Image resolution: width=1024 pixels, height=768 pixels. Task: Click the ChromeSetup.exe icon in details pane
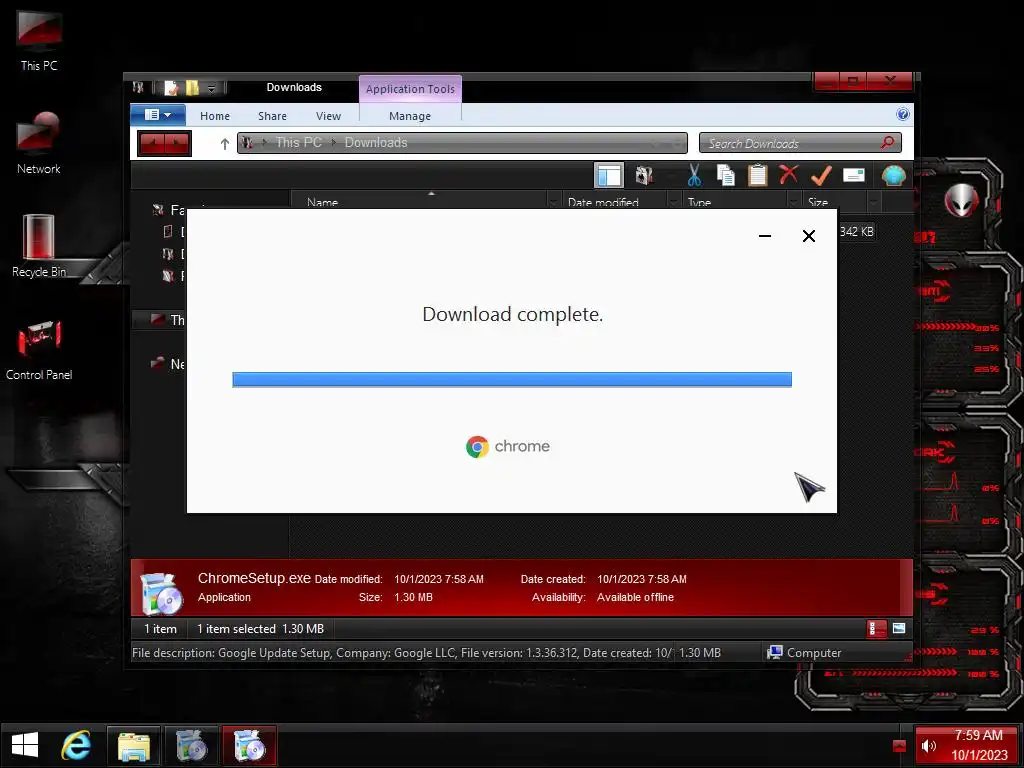tap(161, 592)
